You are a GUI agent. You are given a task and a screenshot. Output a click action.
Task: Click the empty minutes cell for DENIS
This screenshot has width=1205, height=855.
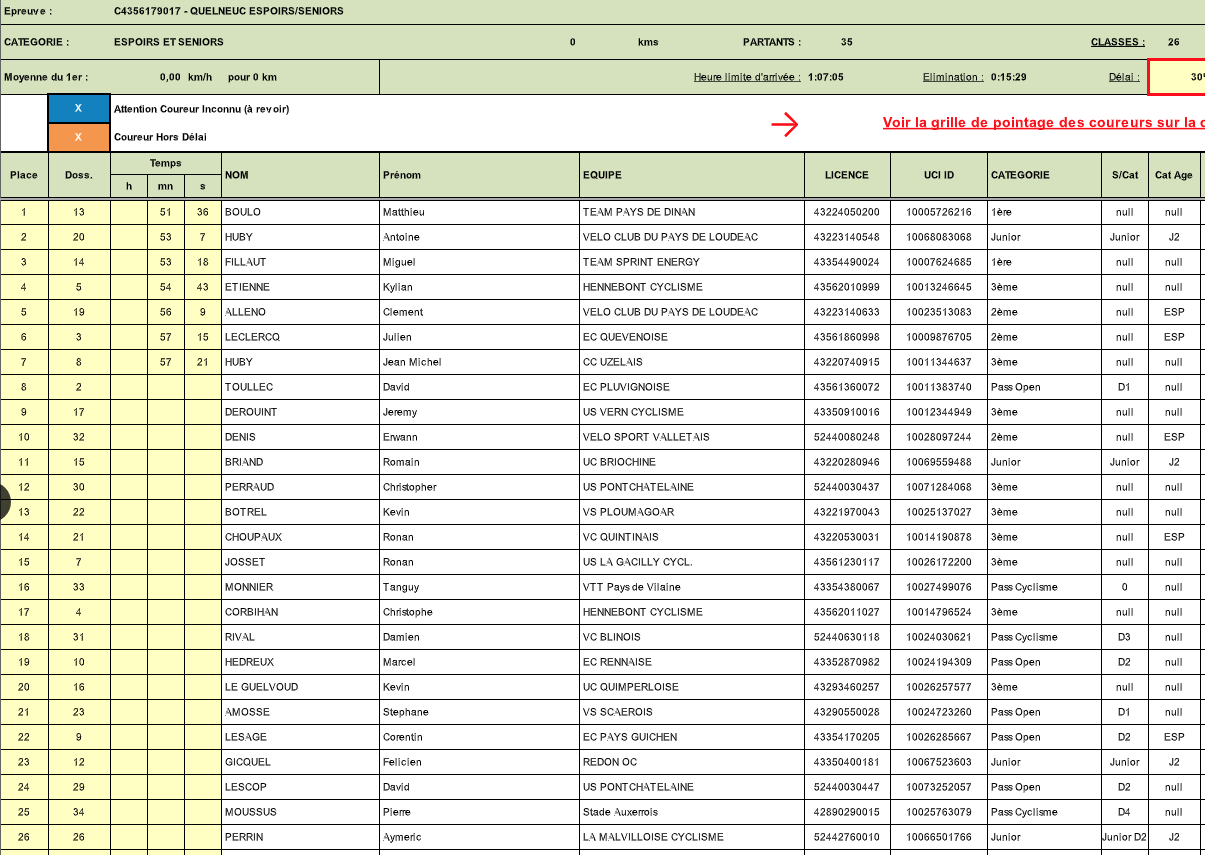click(166, 437)
